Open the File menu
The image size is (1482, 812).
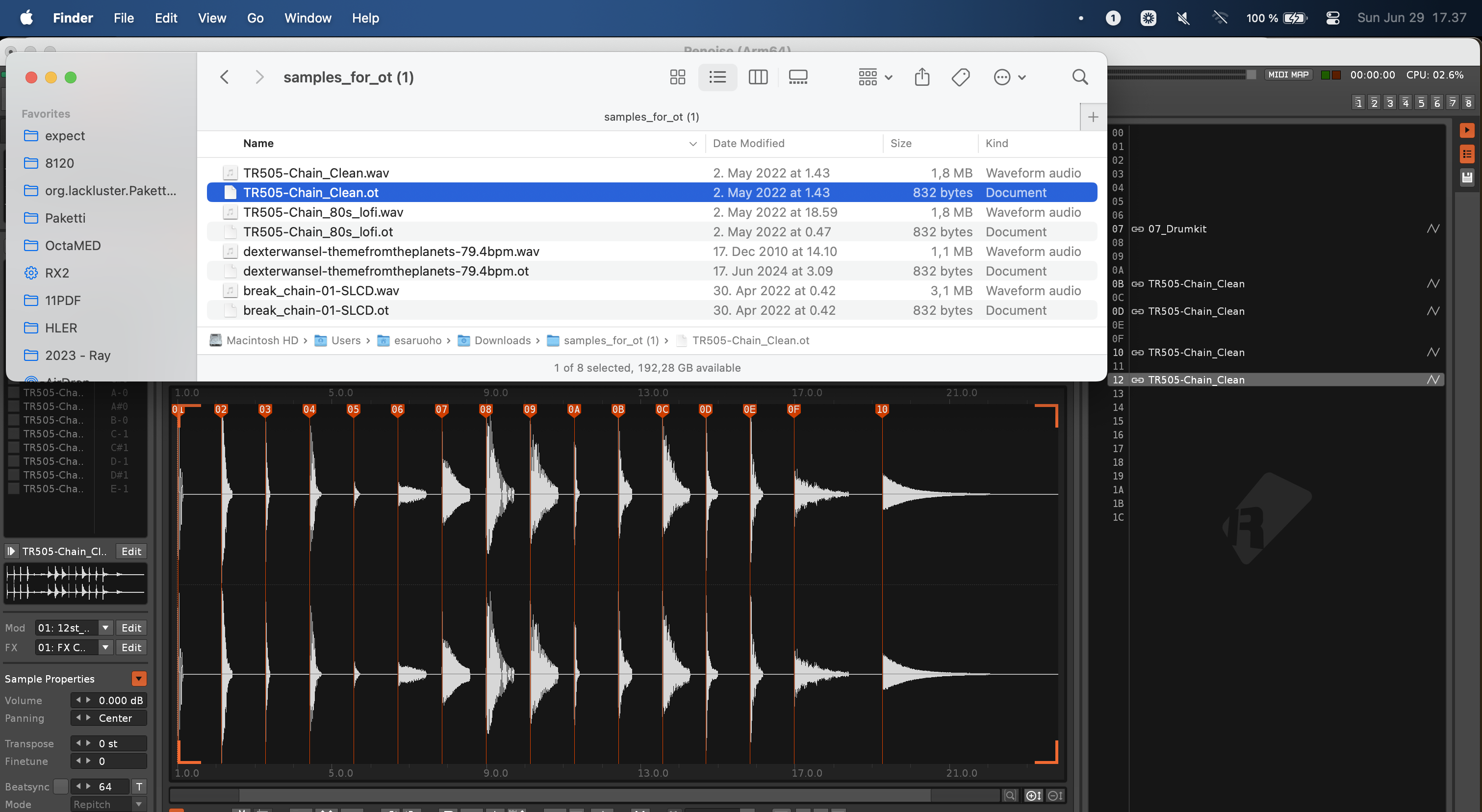124,18
